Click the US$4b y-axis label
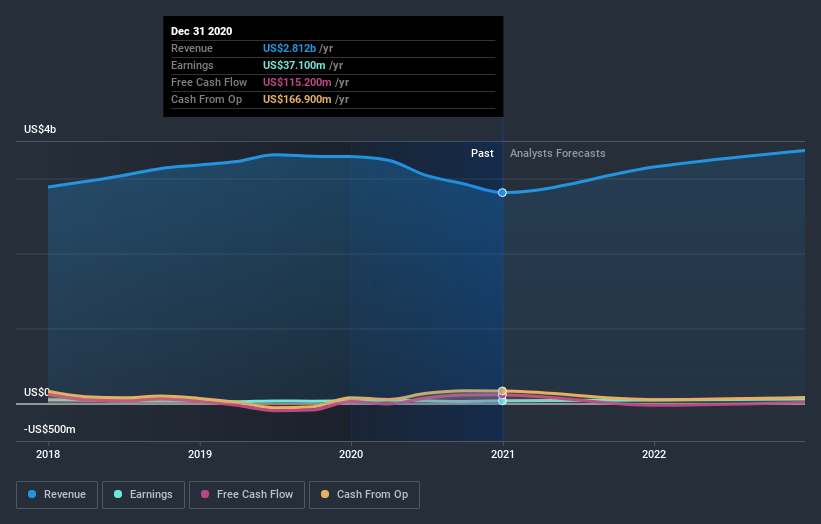This screenshot has width=821, height=524. point(40,129)
